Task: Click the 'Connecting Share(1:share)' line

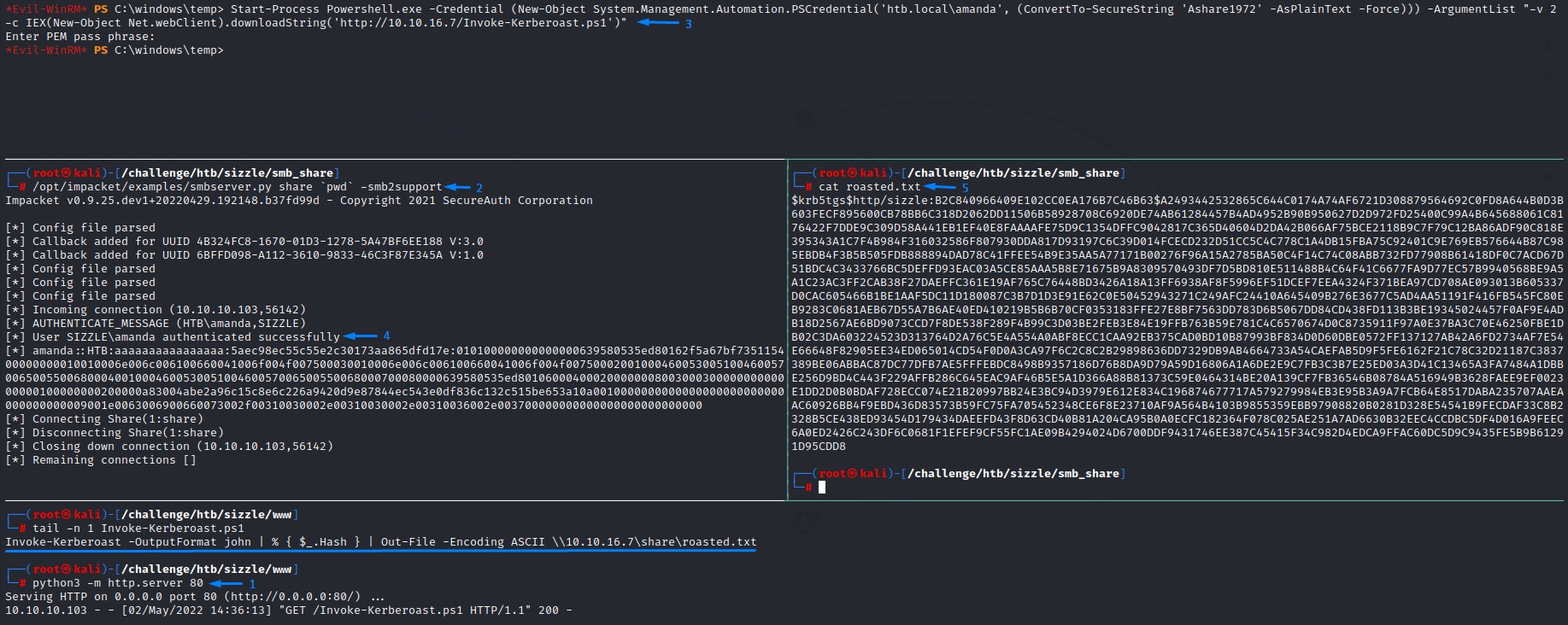Action: pyautogui.click(x=104, y=419)
